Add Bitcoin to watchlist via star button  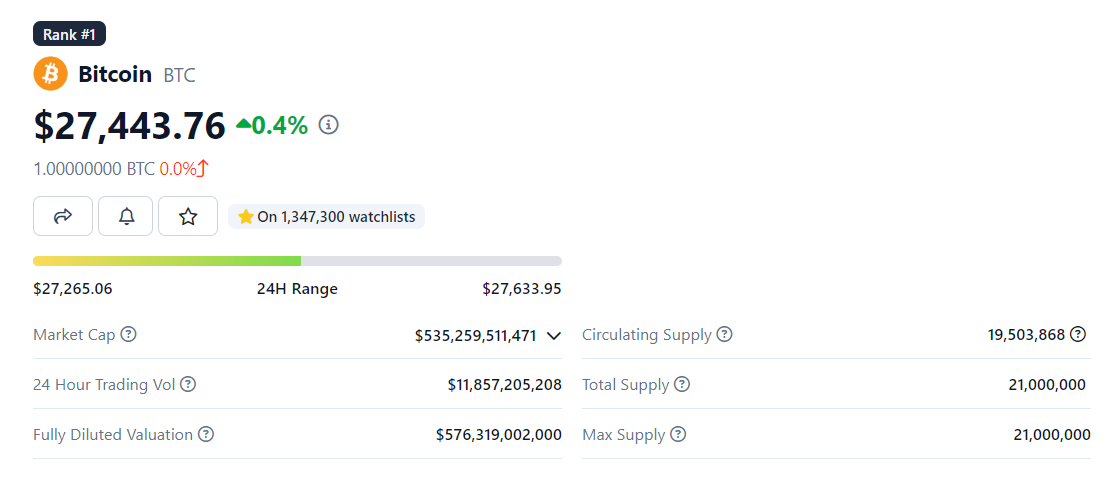click(x=187, y=216)
